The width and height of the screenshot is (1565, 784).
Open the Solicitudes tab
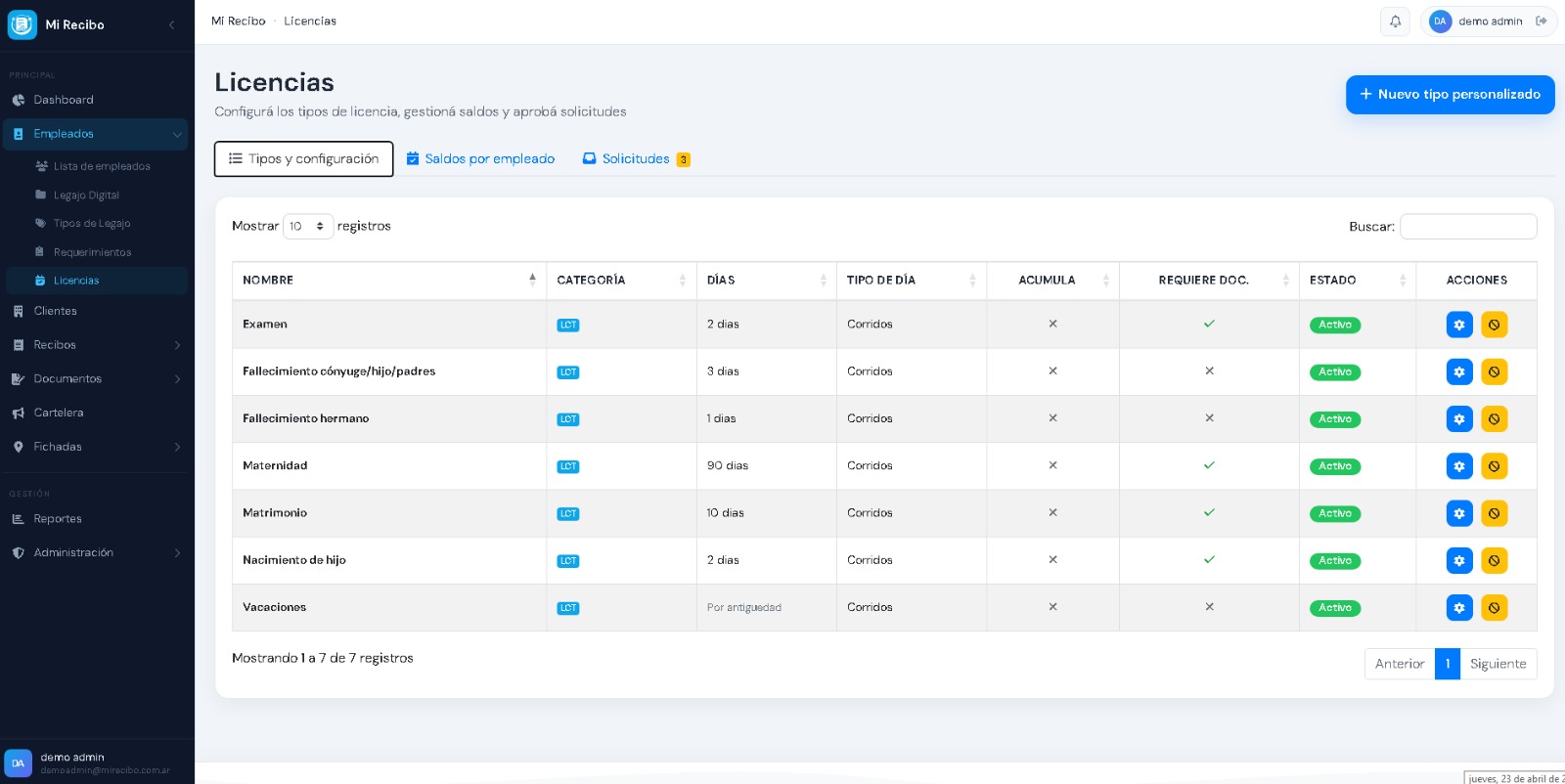click(636, 159)
